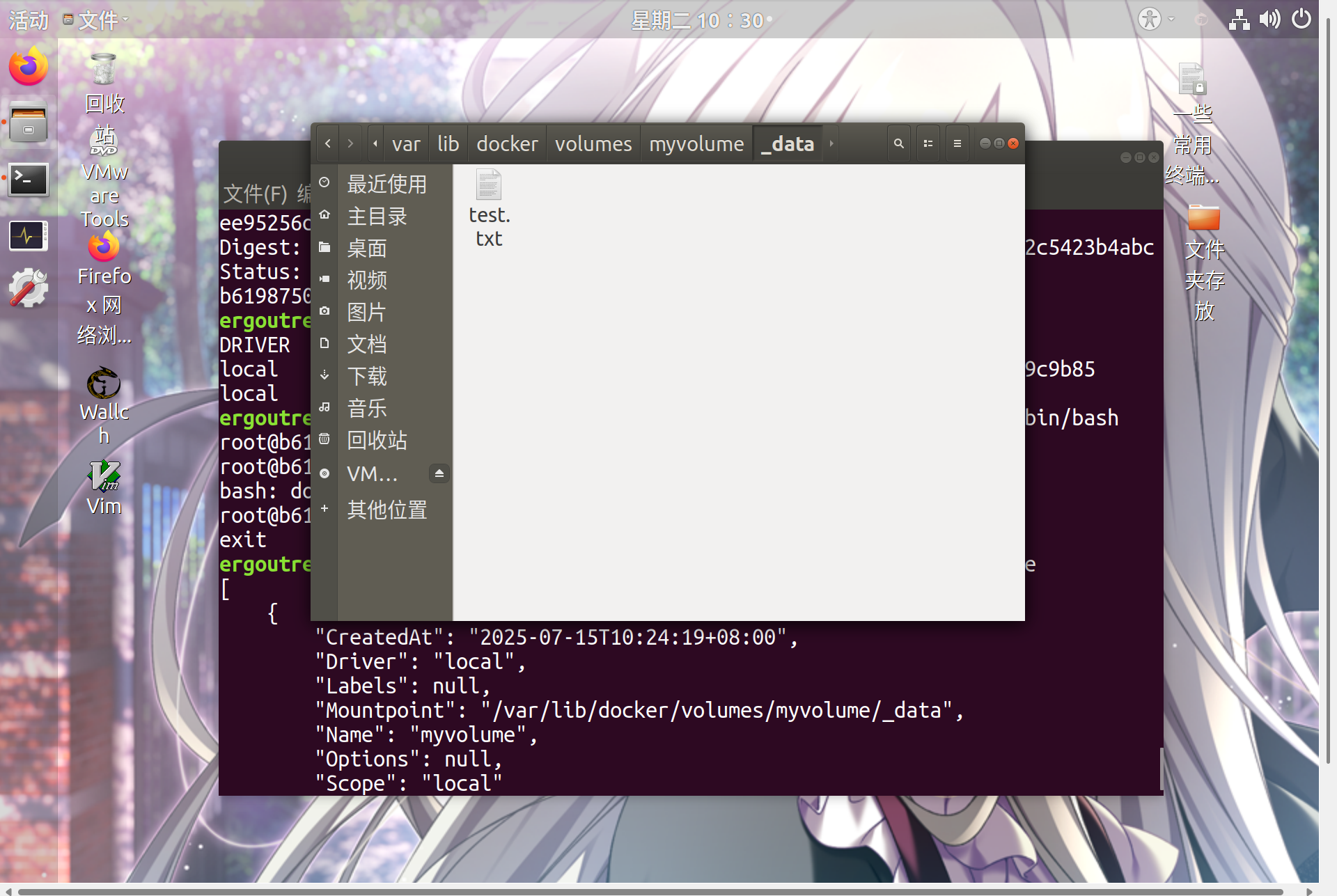Click the Mountpoint line in terminal

pyautogui.click(x=639, y=710)
